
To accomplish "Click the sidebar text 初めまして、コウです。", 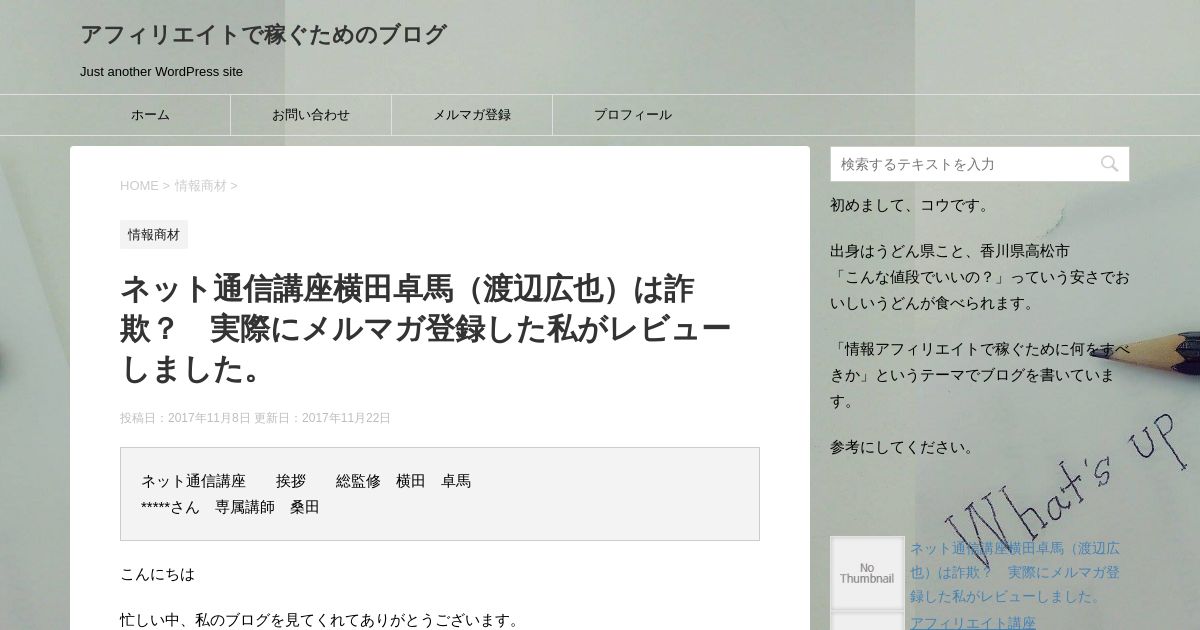I will [912, 205].
